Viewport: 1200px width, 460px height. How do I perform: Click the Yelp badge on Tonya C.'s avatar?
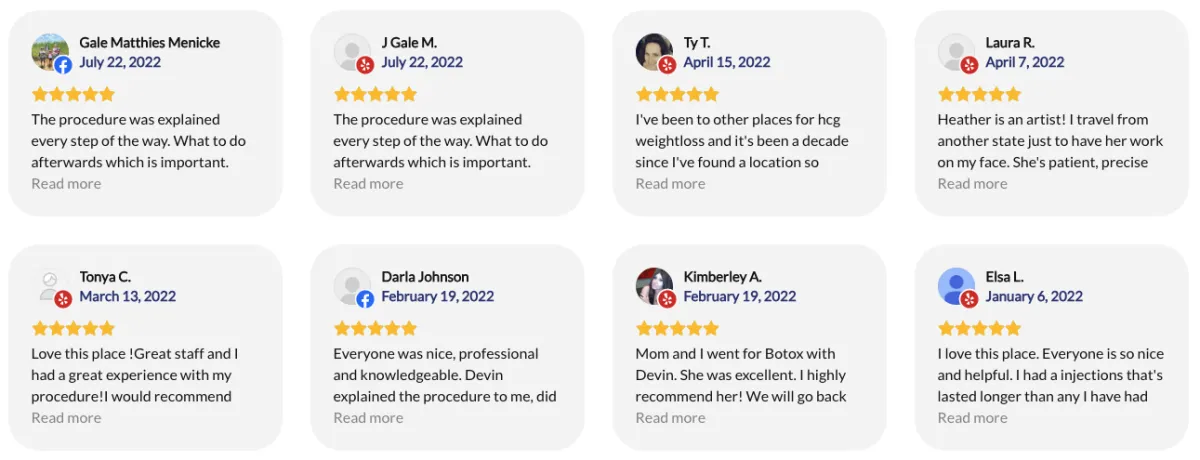tap(63, 299)
